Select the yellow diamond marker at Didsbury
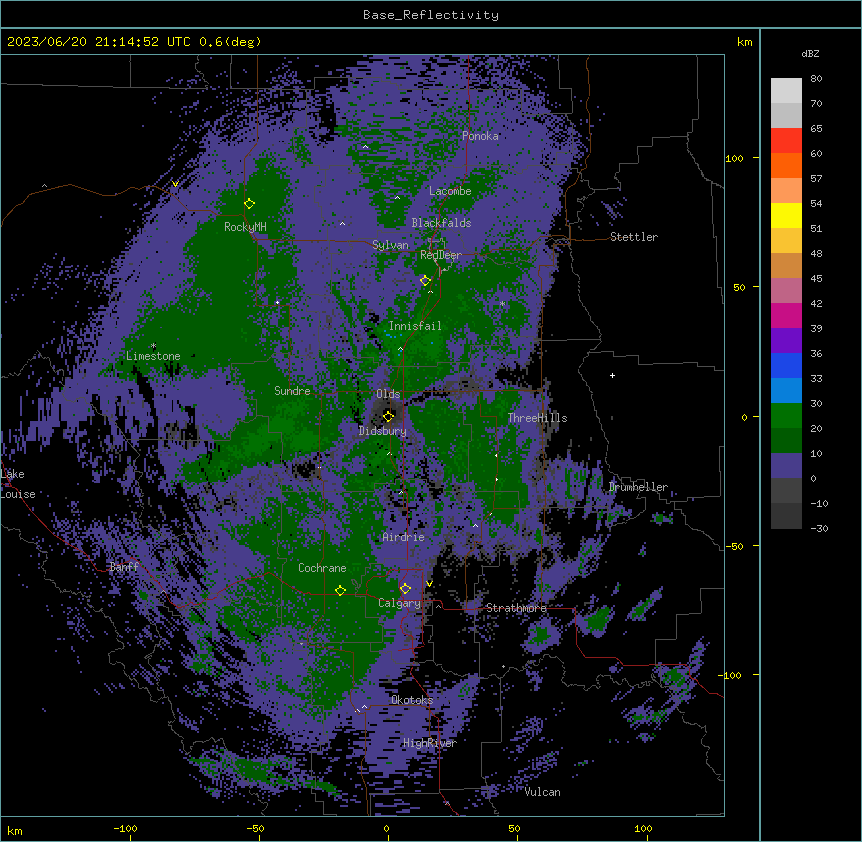Screen dimensions: 862x842 click(x=388, y=416)
